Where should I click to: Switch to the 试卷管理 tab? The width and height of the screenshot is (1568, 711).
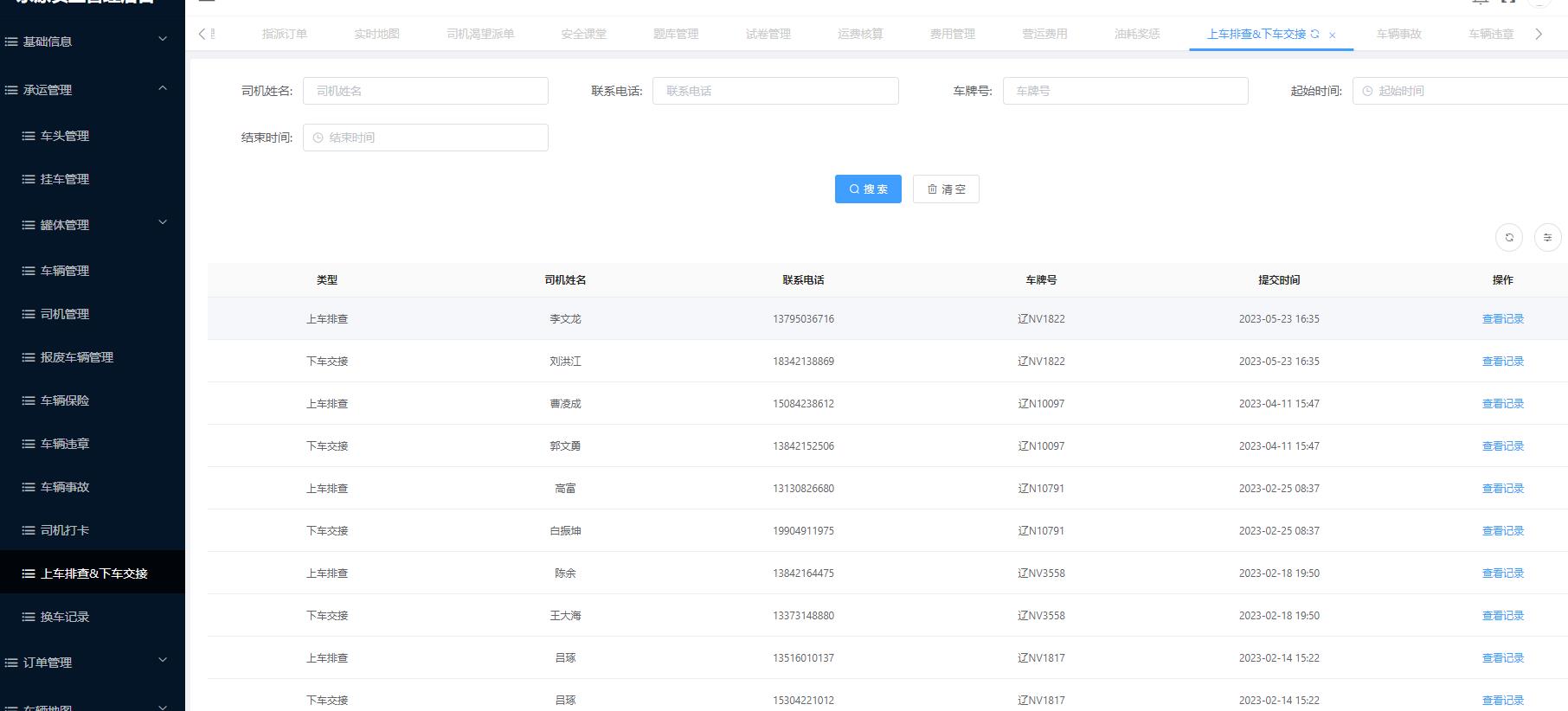coord(768,34)
